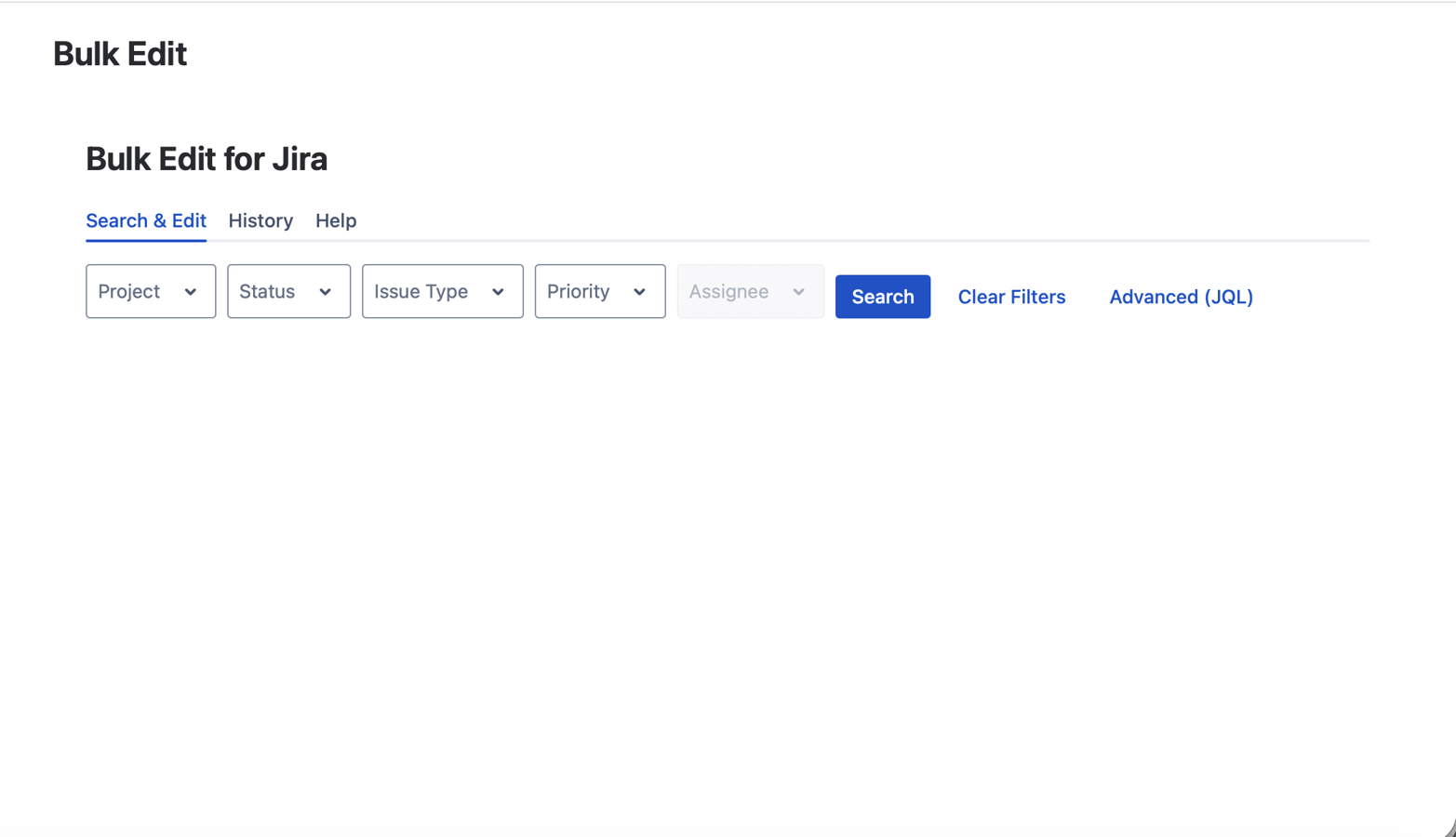This screenshot has width=1456, height=837.
Task: Click the Bulk Edit page title
Action: pos(120,54)
